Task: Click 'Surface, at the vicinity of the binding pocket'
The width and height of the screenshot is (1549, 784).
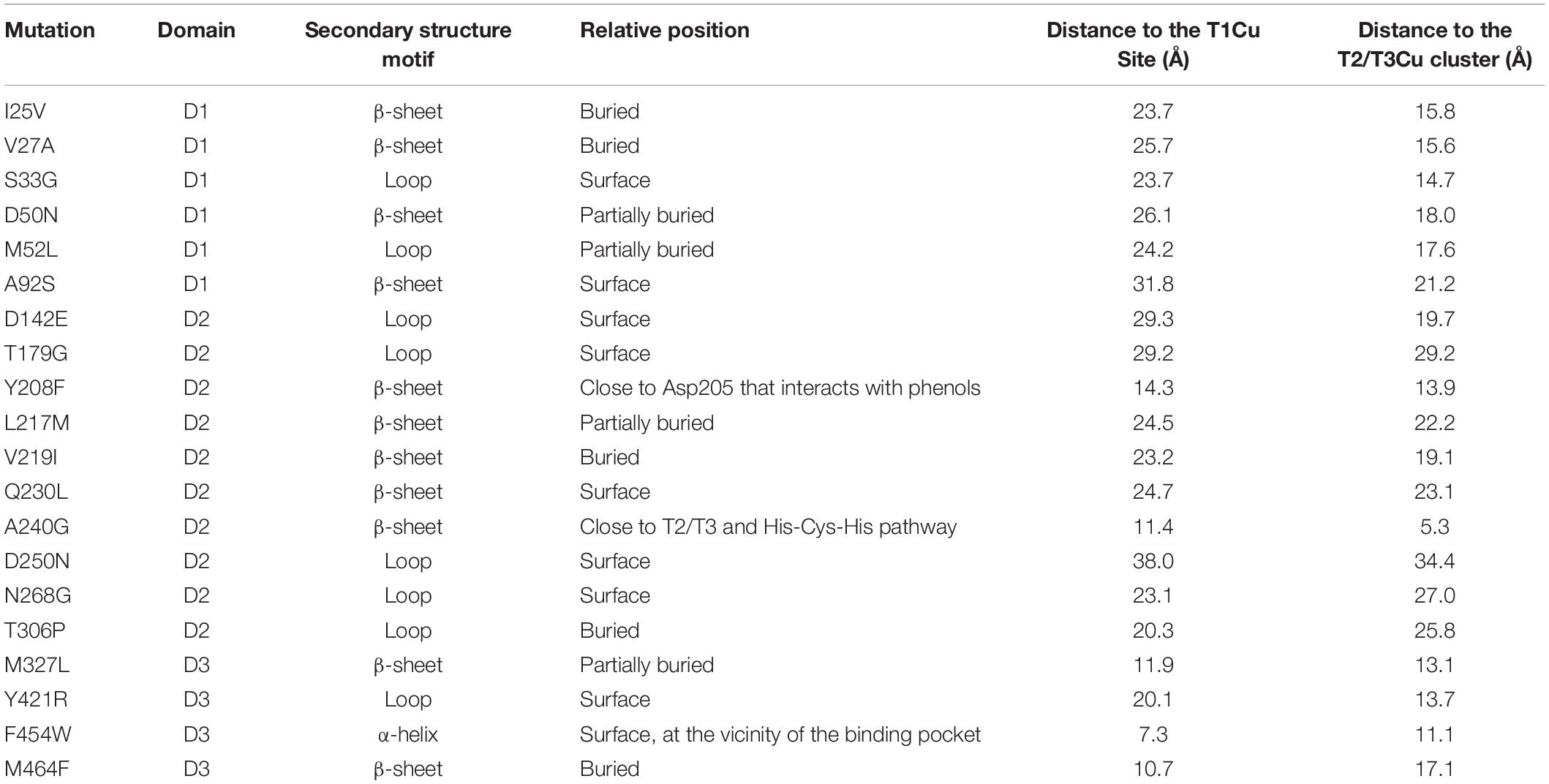Action: [x=780, y=734]
